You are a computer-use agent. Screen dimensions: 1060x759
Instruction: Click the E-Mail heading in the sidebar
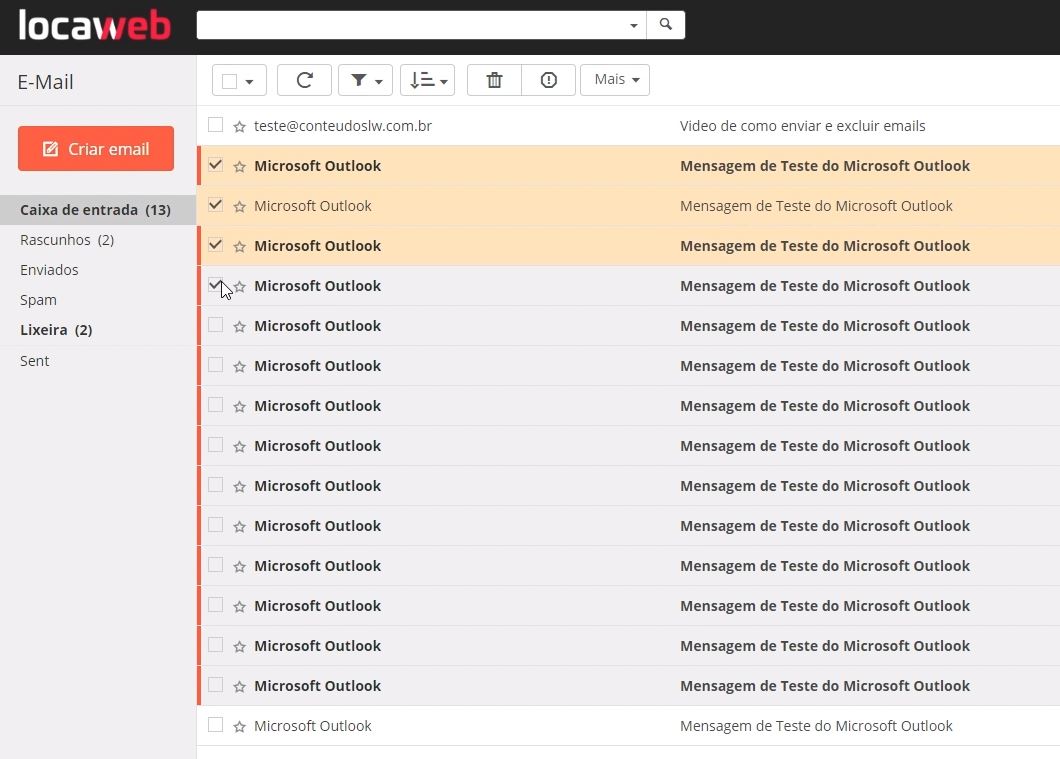tap(45, 82)
